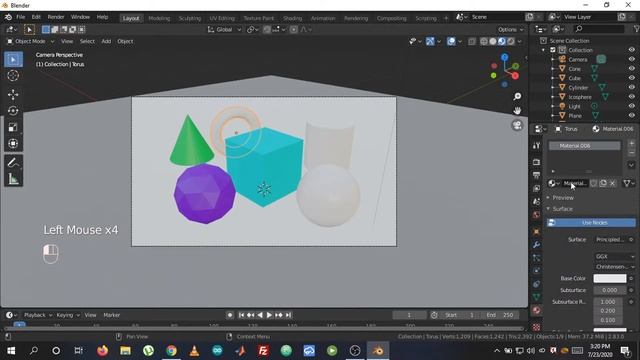Hide the Camera in outliner

[631, 59]
